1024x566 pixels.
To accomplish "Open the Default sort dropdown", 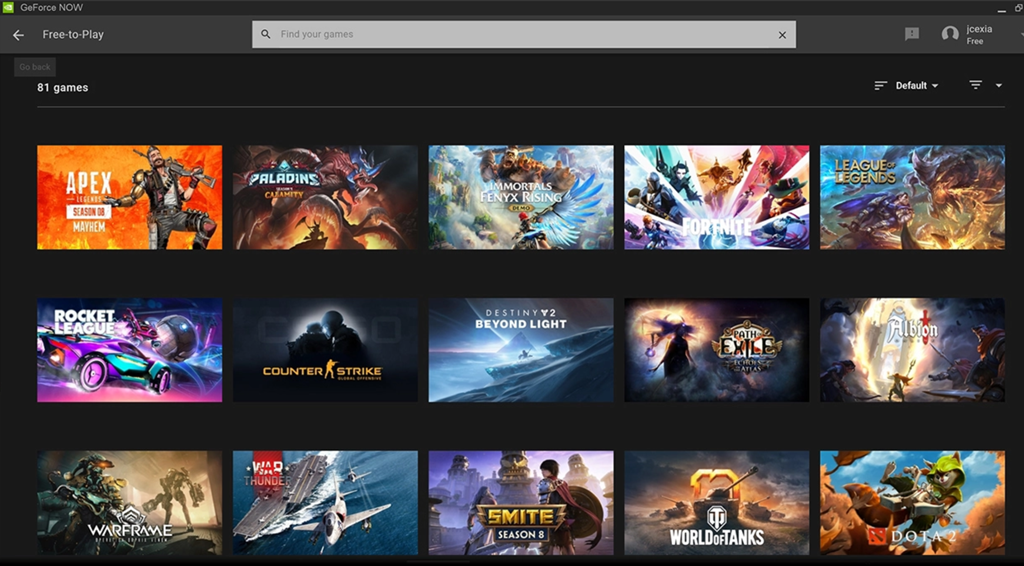I will [x=917, y=86].
